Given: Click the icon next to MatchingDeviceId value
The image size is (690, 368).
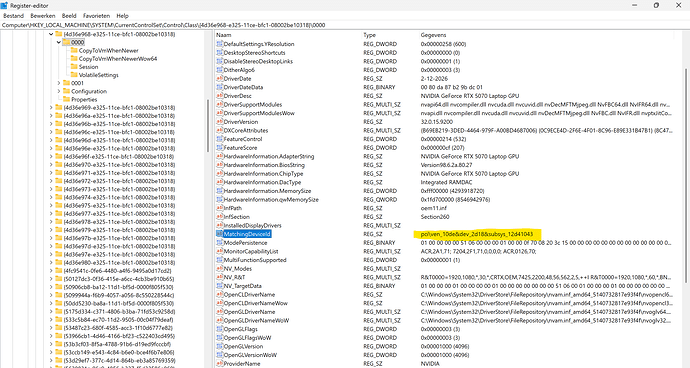Looking at the screenshot, I should [x=220, y=234].
